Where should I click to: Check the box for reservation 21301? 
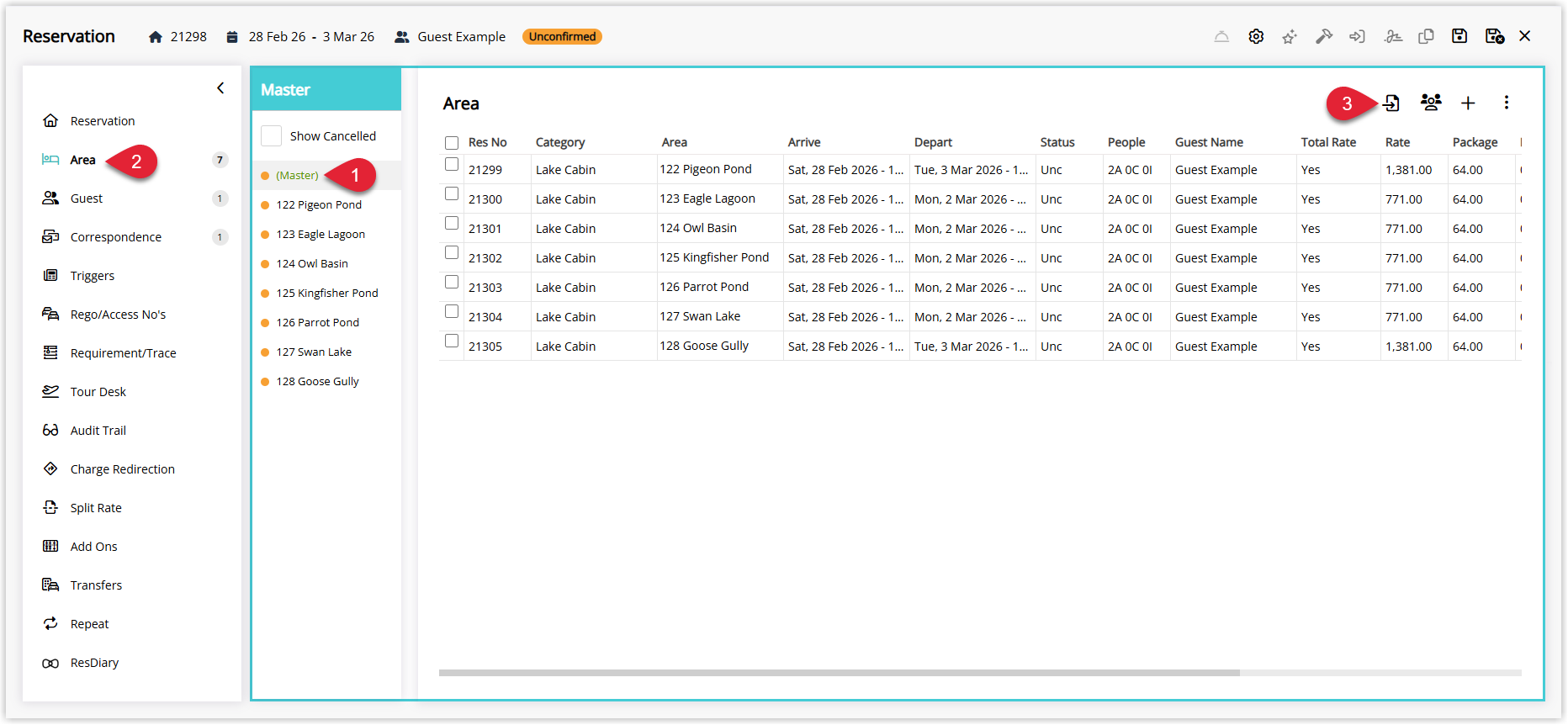[x=452, y=224]
